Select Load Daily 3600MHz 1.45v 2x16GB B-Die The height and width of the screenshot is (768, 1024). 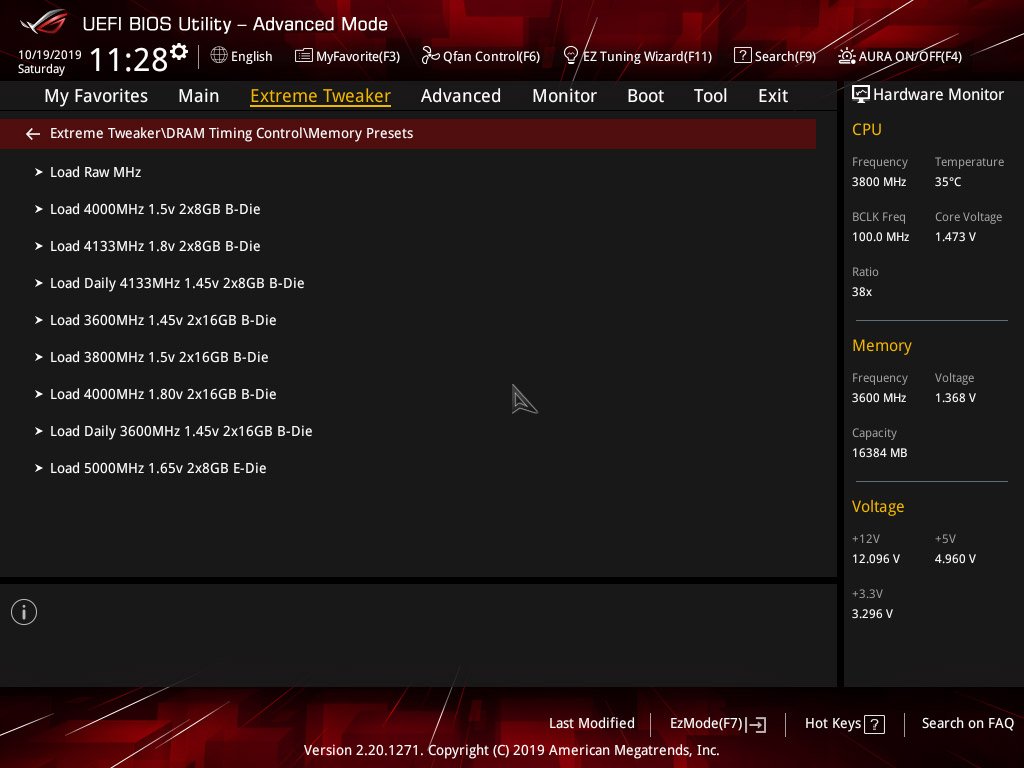181,432
